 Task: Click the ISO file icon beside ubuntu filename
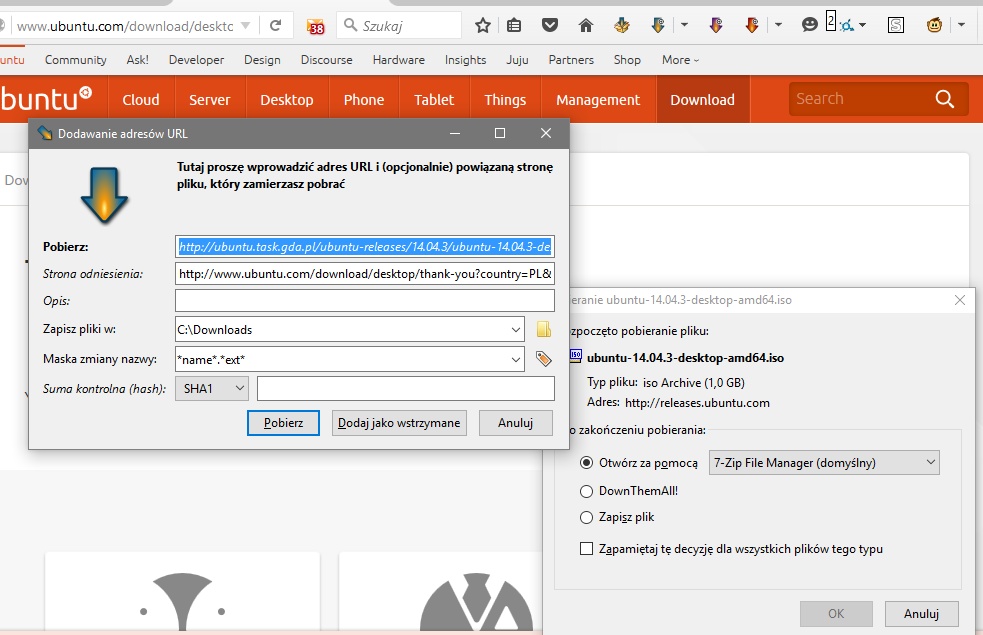click(x=576, y=356)
